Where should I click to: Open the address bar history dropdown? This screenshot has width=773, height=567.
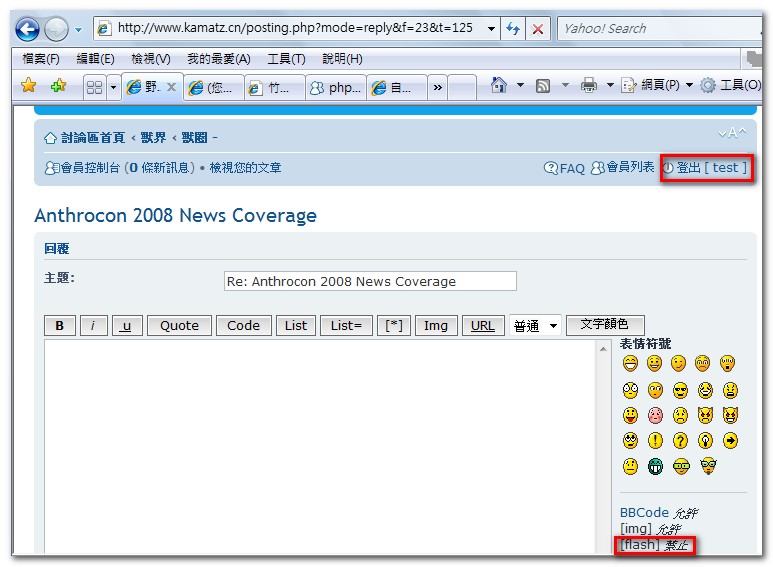(491, 29)
